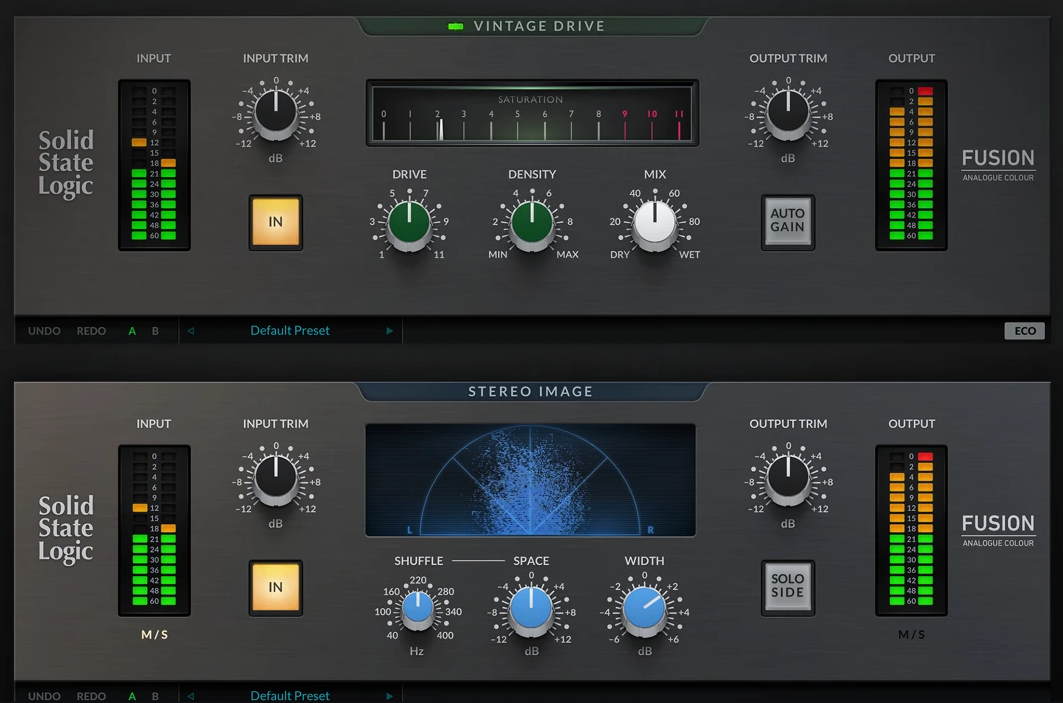
Task: Click the Fusion Analogue Colour logo in Vintage Drive
Action: 997,164
